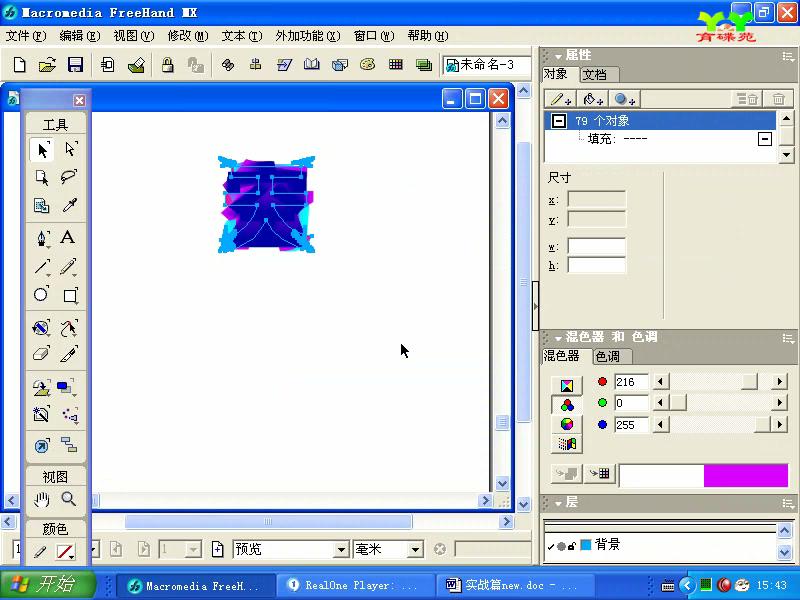The image size is (800, 600).
Task: Open the 外加功能 menu
Action: [308, 36]
